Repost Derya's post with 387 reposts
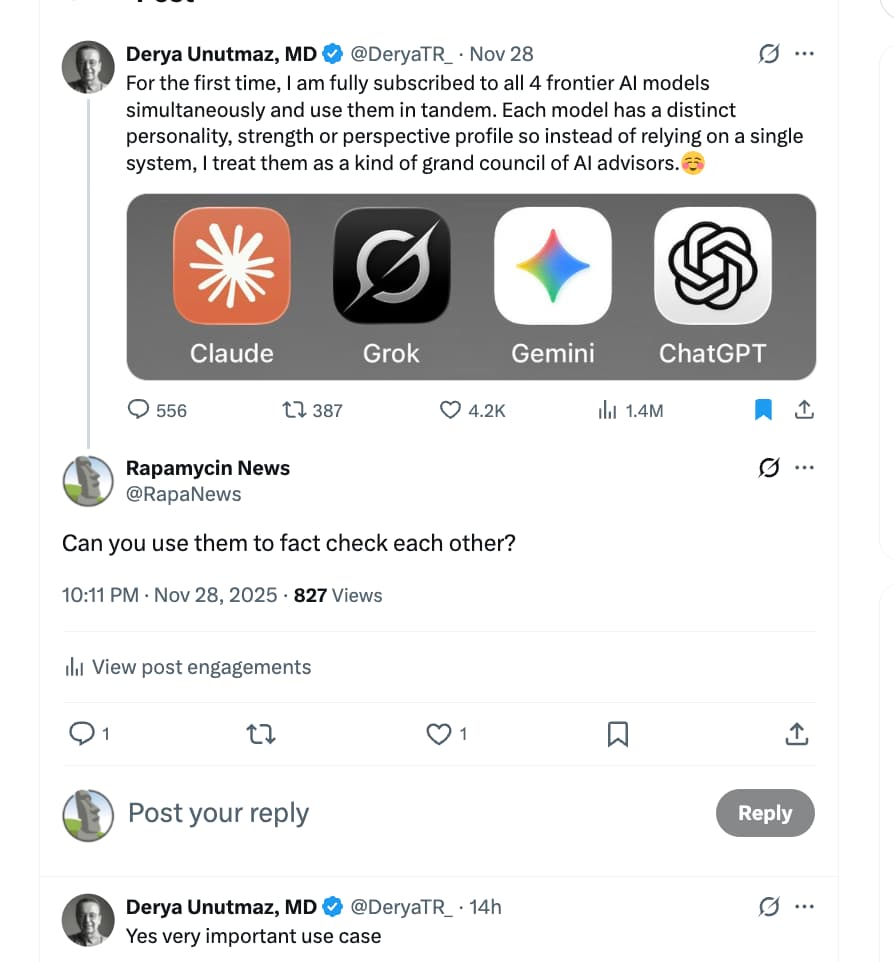The image size is (894, 962). [295, 410]
